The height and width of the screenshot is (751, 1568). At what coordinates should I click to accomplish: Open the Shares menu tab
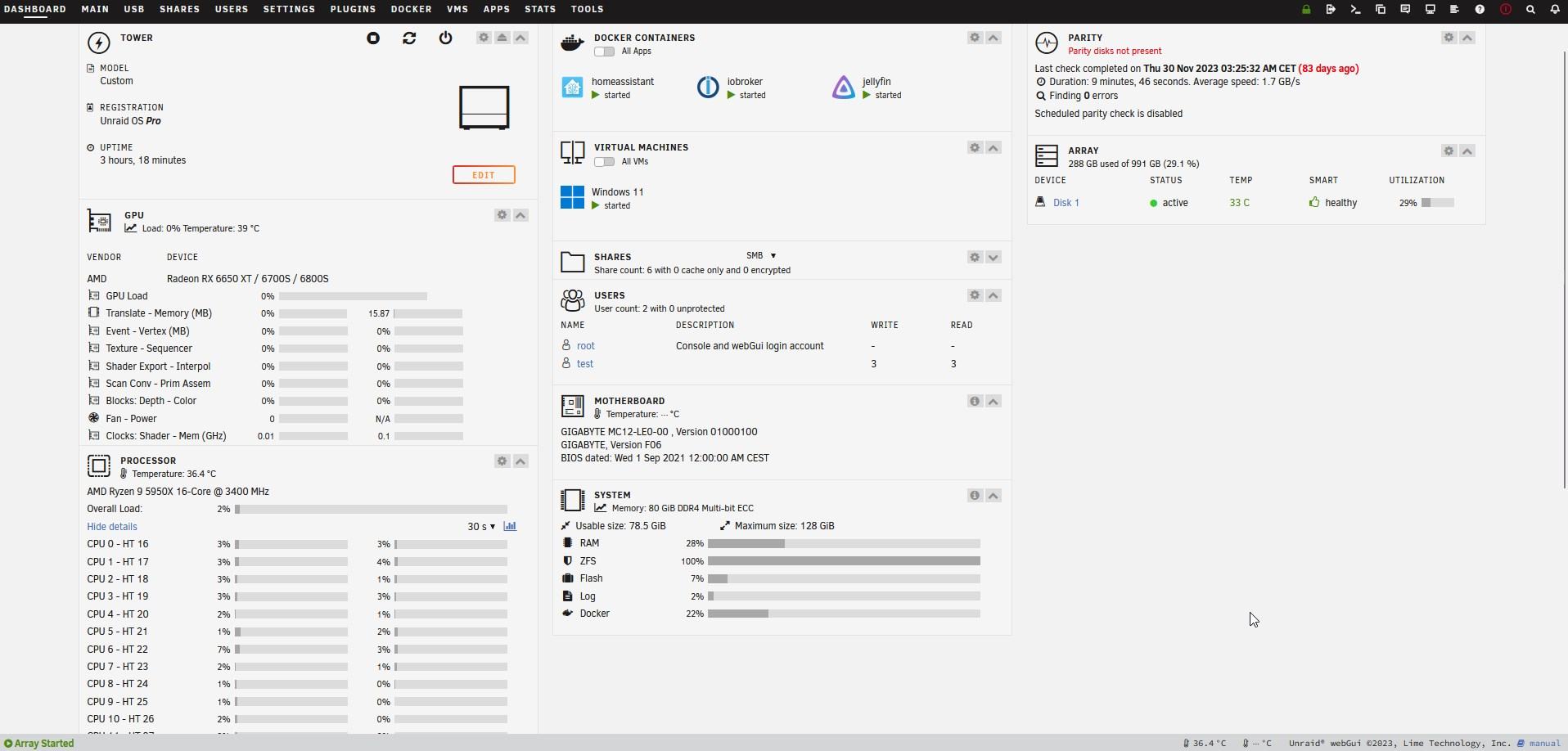point(179,9)
